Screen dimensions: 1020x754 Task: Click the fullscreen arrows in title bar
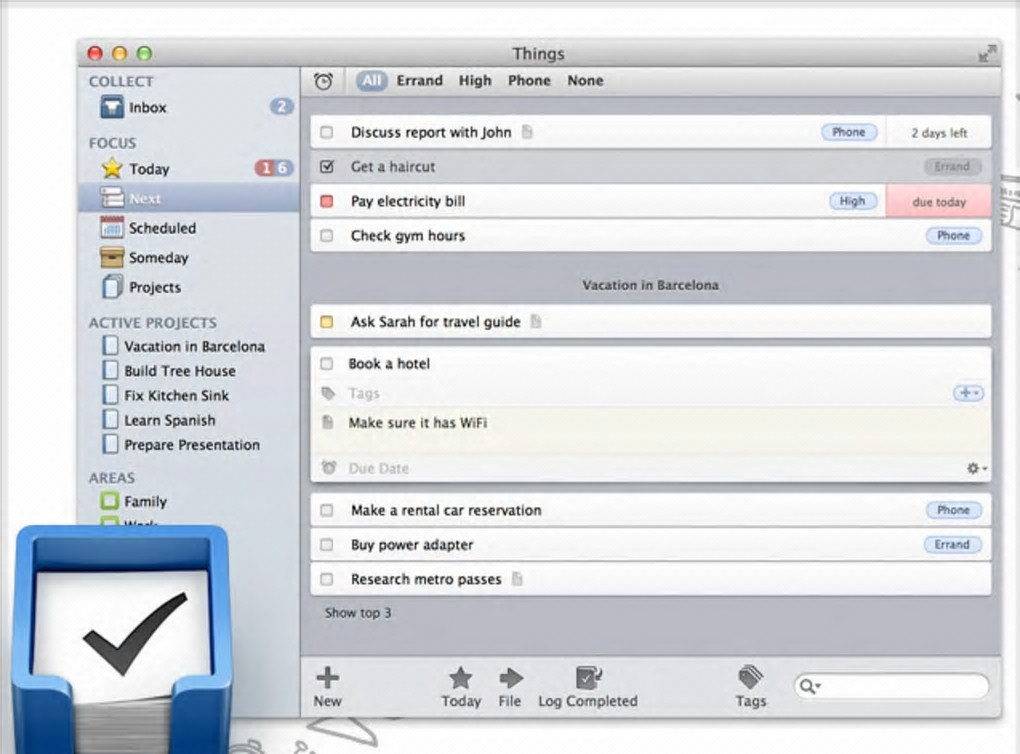(x=987, y=53)
